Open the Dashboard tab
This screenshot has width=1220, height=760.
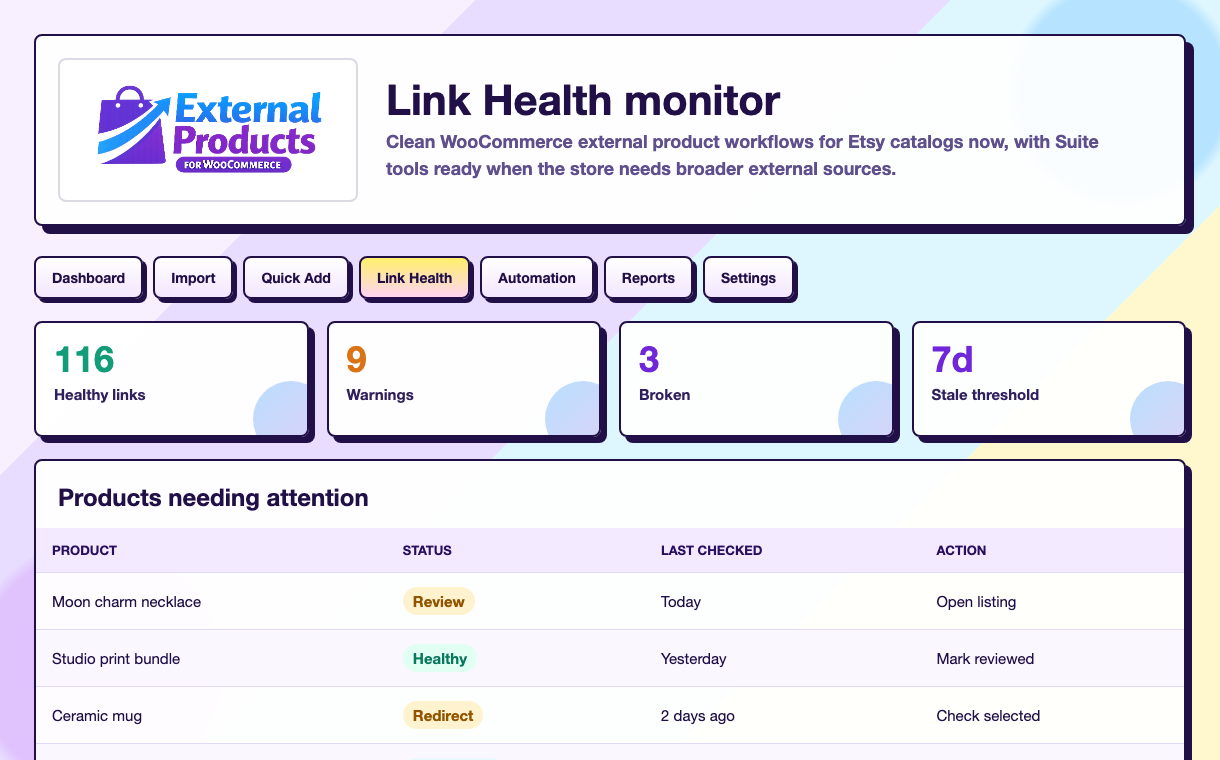pyautogui.click(x=89, y=278)
